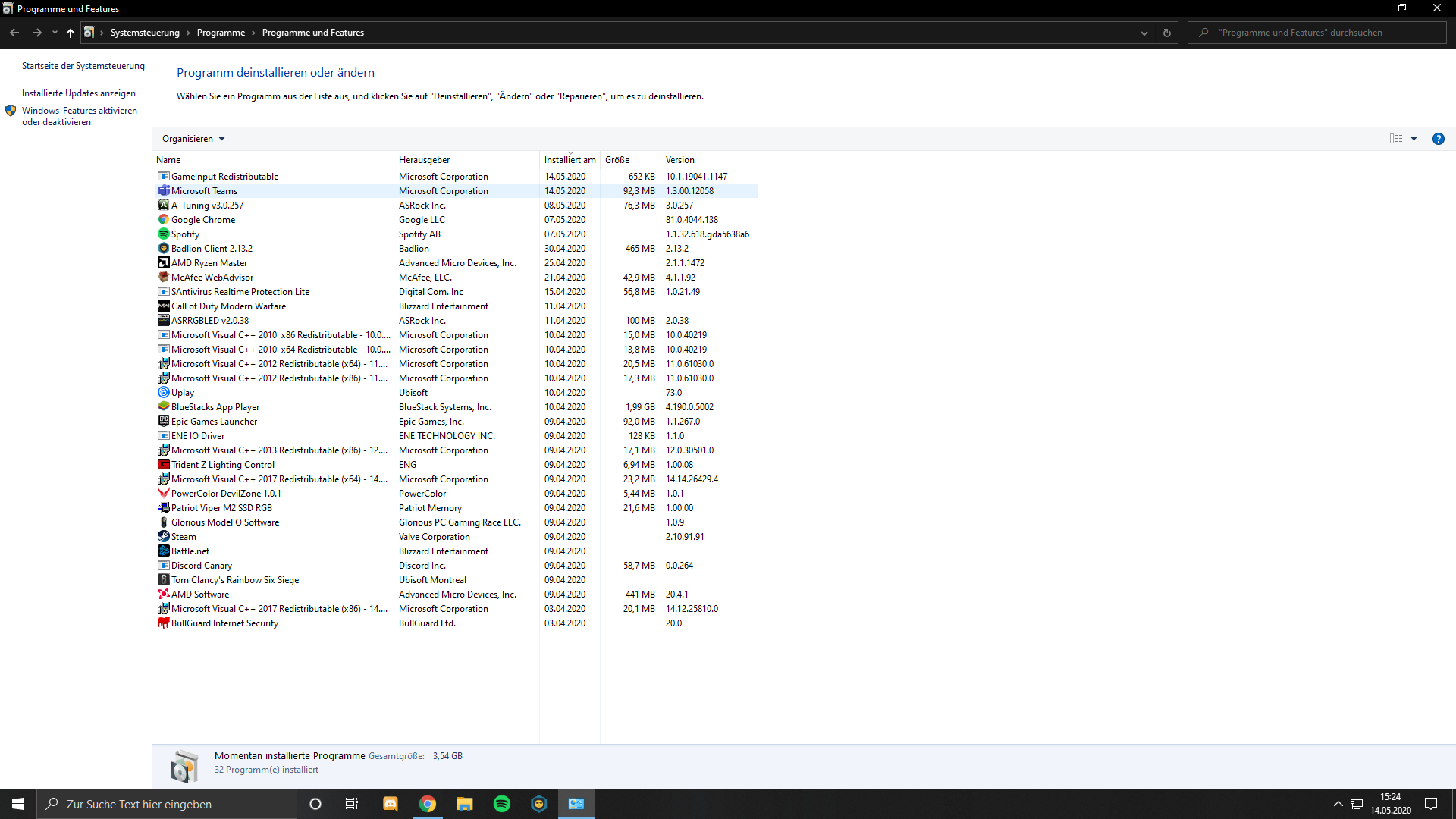Click the Uplay program icon
Image resolution: width=1456 pixels, height=819 pixels.
163,392
